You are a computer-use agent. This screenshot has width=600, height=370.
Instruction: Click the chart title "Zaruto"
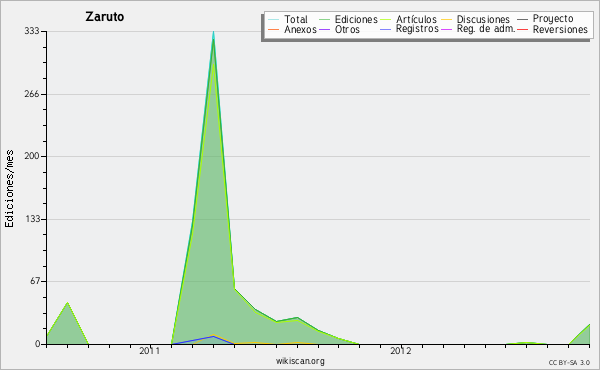click(x=104, y=17)
